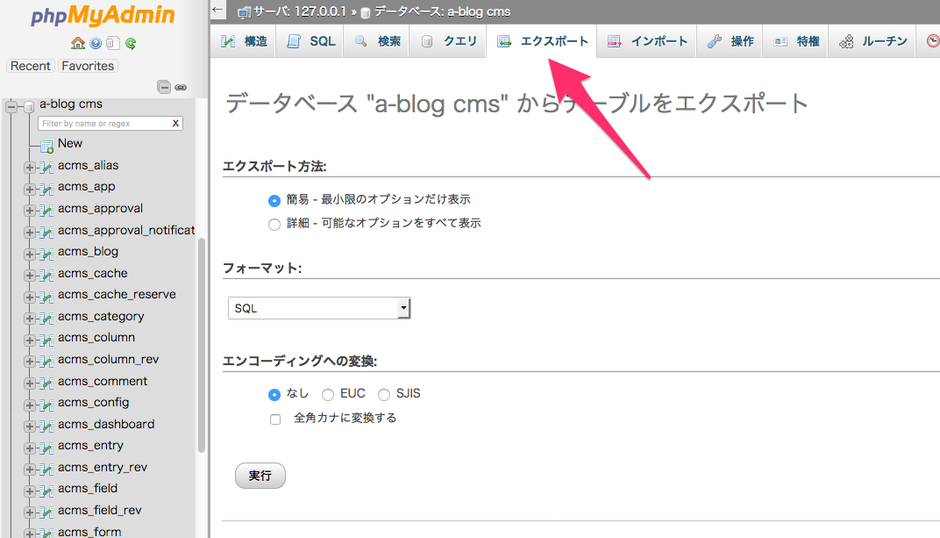Click the collapse-all icon above the database tree
Viewport: 940px width, 538px height.
pos(164,87)
